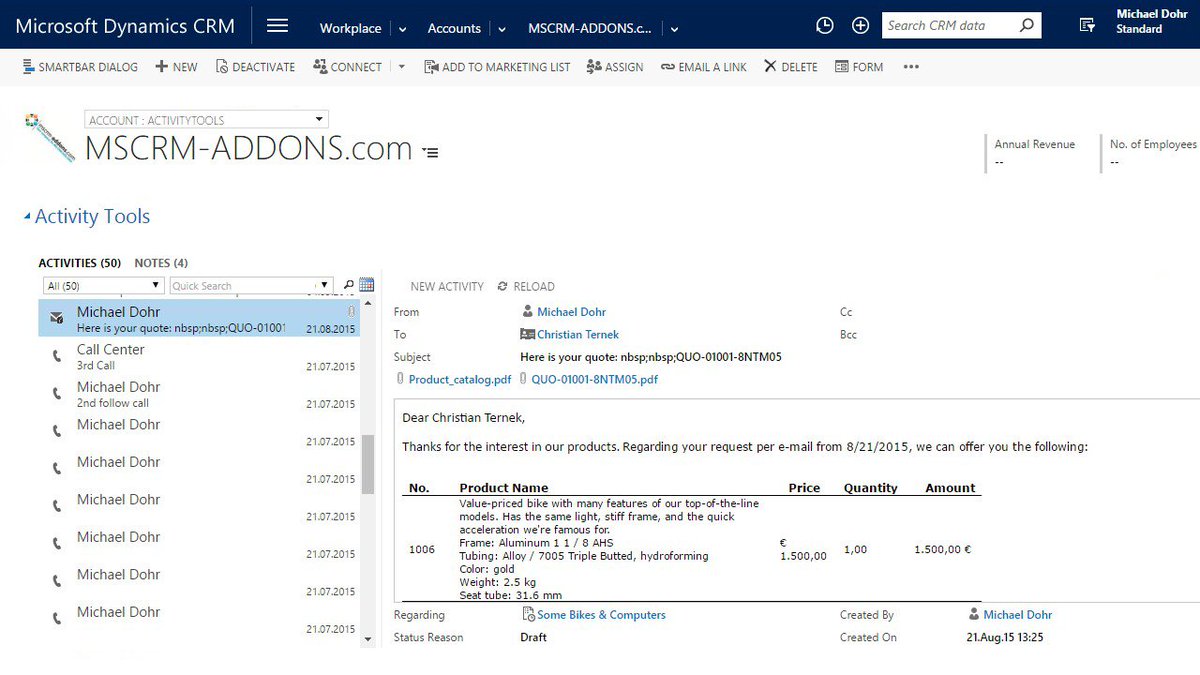Expand the MSCRM-ADDONS breadcrumb chevron
1200x675 pixels.
pyautogui.click(x=675, y=29)
